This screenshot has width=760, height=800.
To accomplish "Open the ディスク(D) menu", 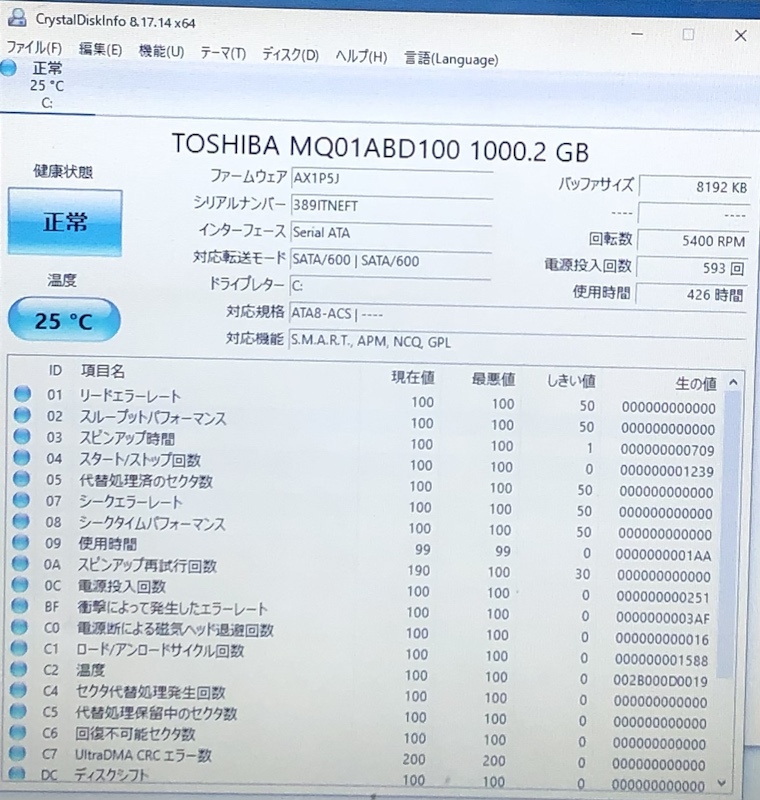I will (x=290, y=54).
